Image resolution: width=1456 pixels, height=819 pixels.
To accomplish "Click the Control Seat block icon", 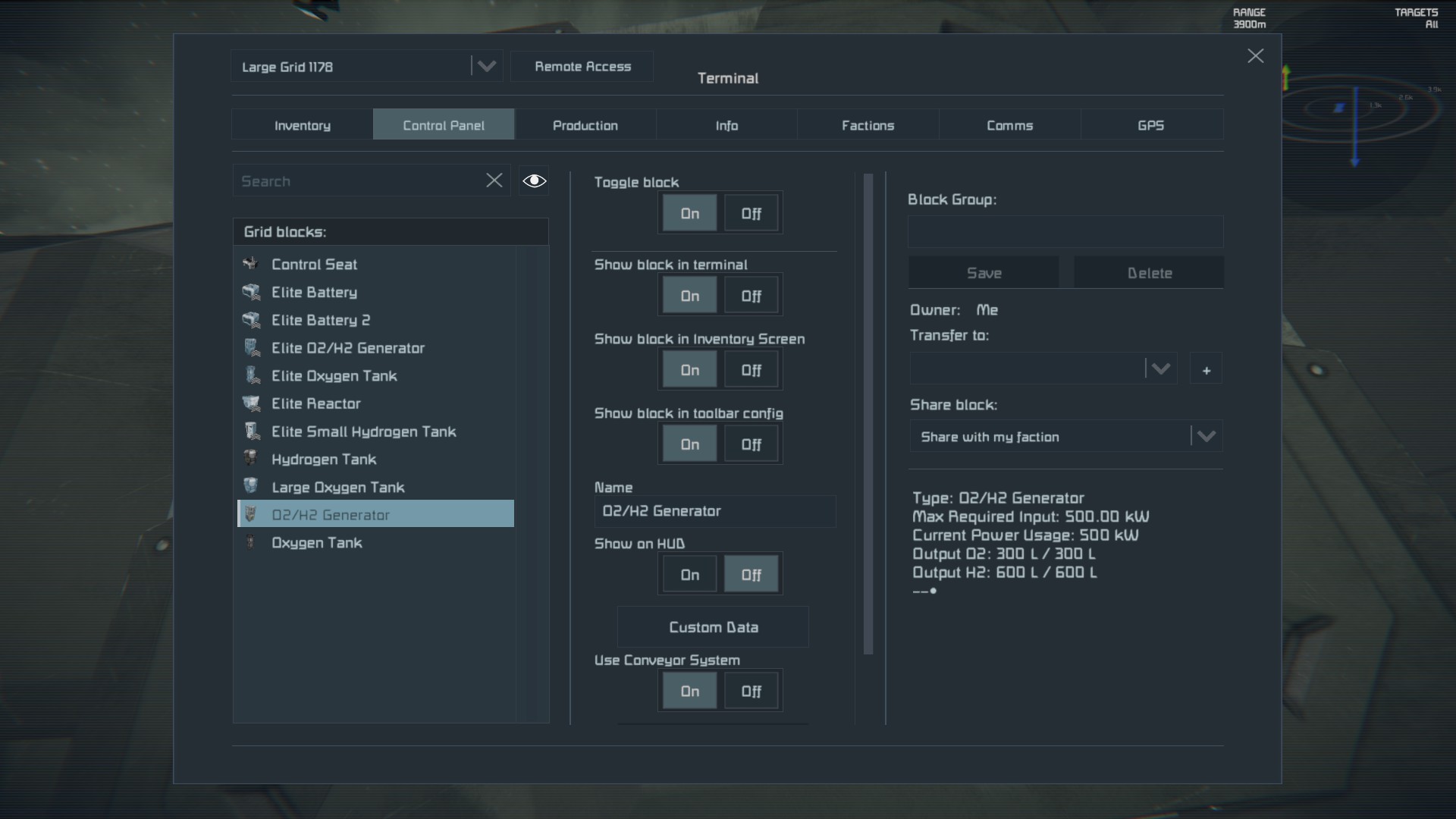I will [x=250, y=264].
